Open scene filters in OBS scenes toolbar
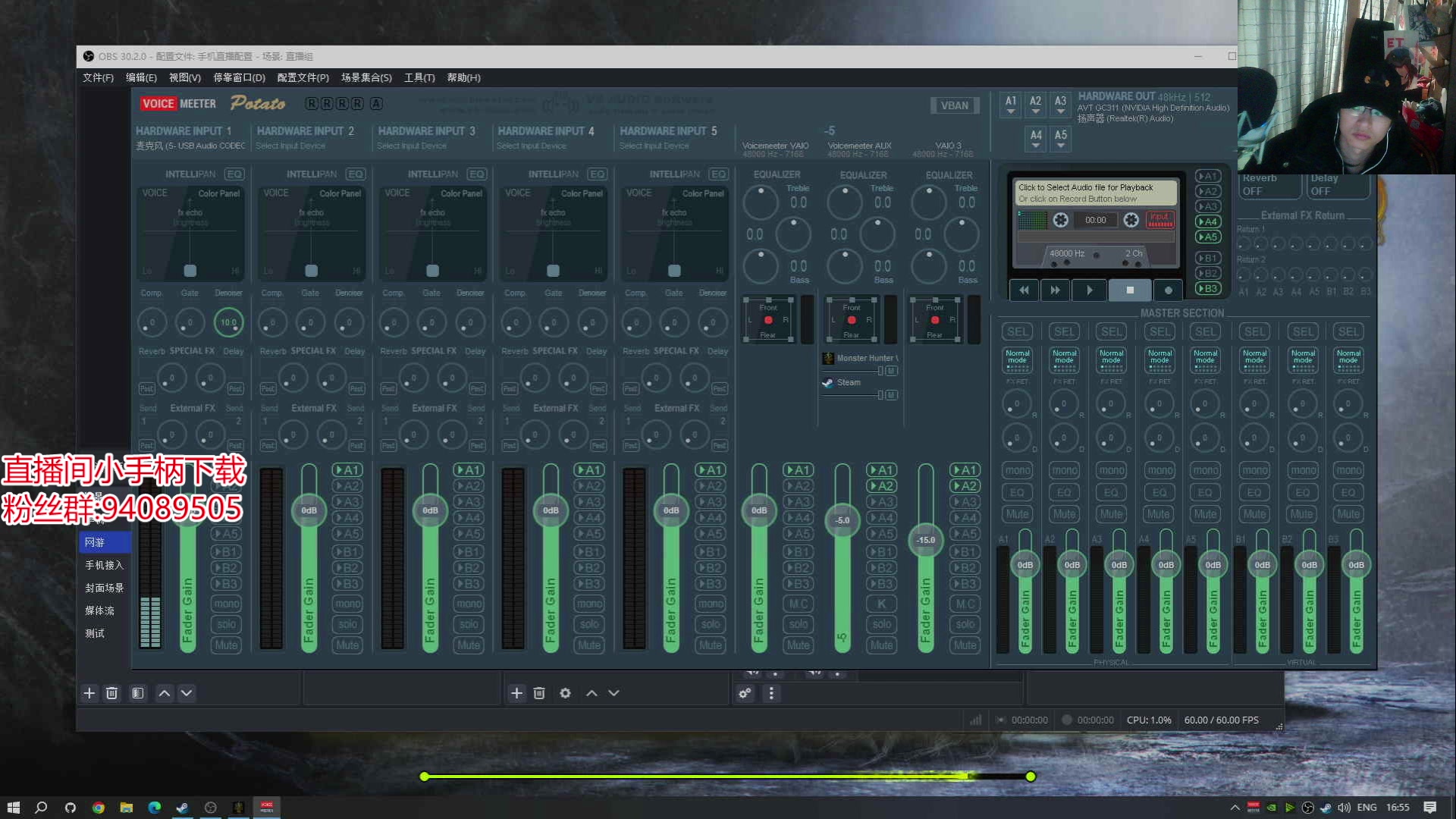Screen dimensions: 1456x819 click(x=137, y=693)
